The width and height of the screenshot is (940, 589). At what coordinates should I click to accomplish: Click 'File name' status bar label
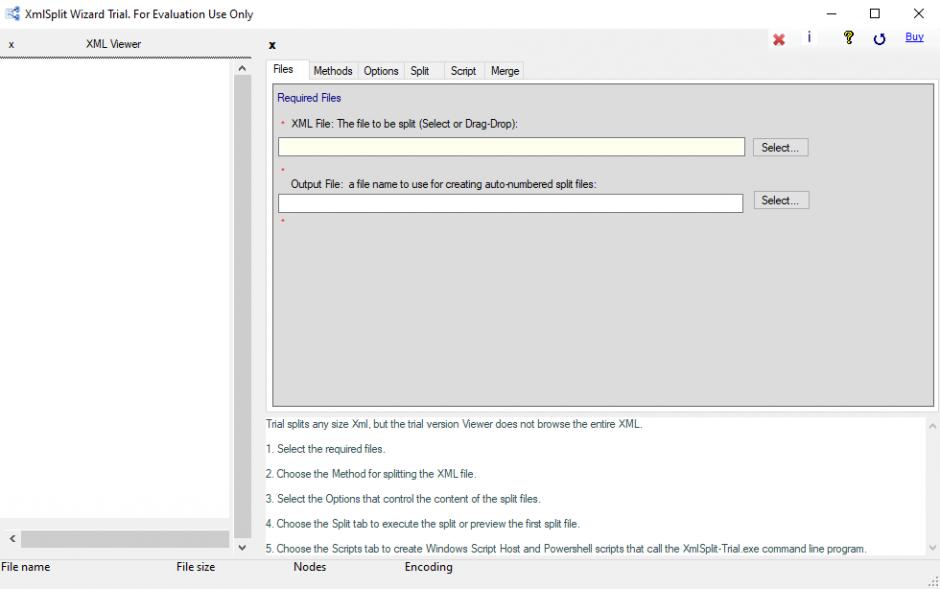26,567
